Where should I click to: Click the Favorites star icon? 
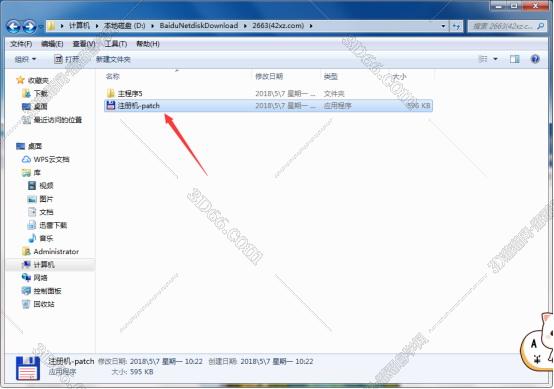20,80
